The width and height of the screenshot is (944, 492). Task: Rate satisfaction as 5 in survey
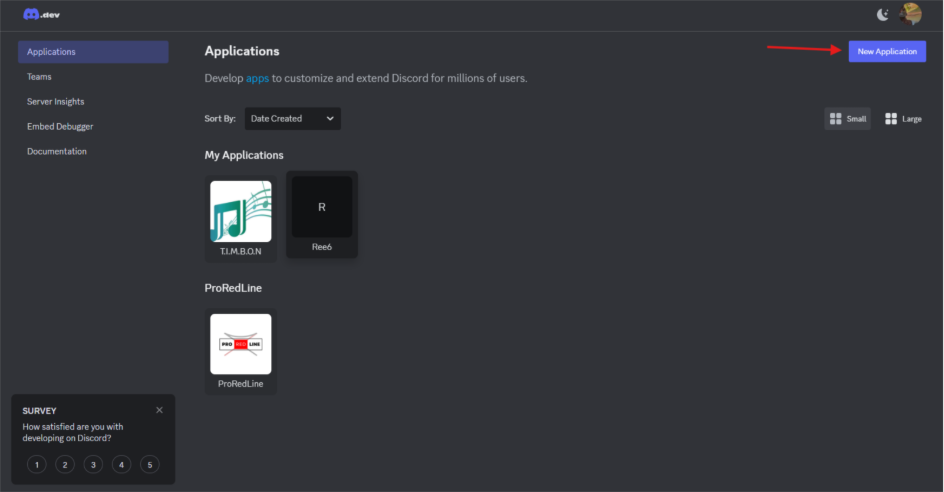150,464
